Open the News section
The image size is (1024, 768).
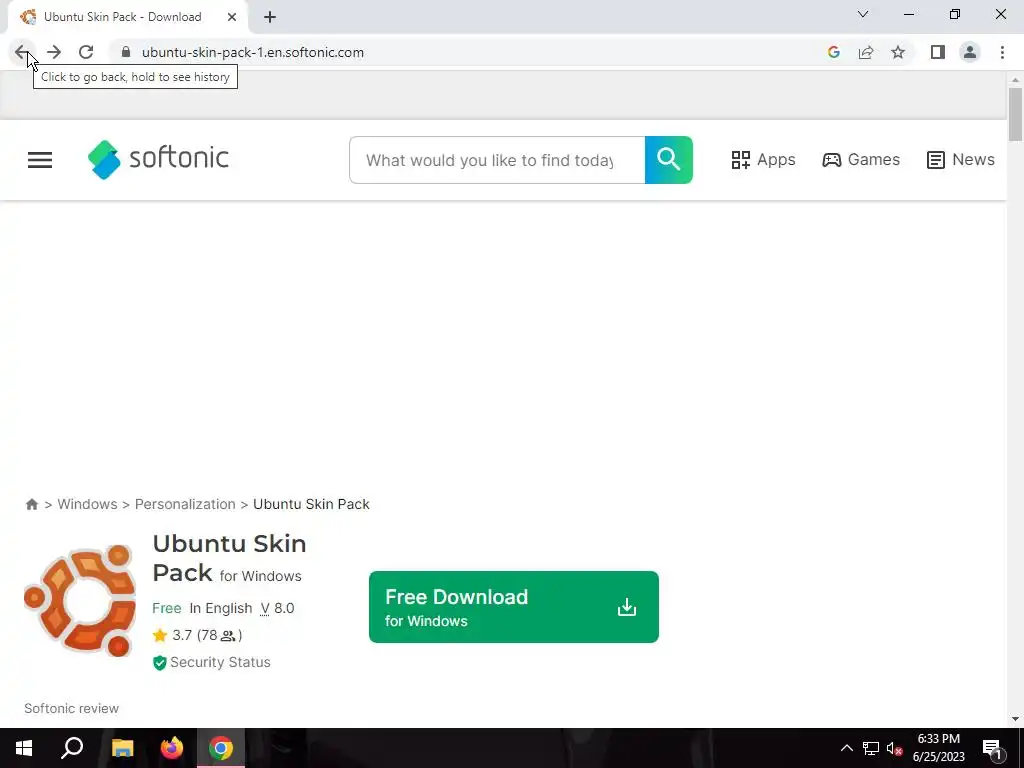(961, 159)
